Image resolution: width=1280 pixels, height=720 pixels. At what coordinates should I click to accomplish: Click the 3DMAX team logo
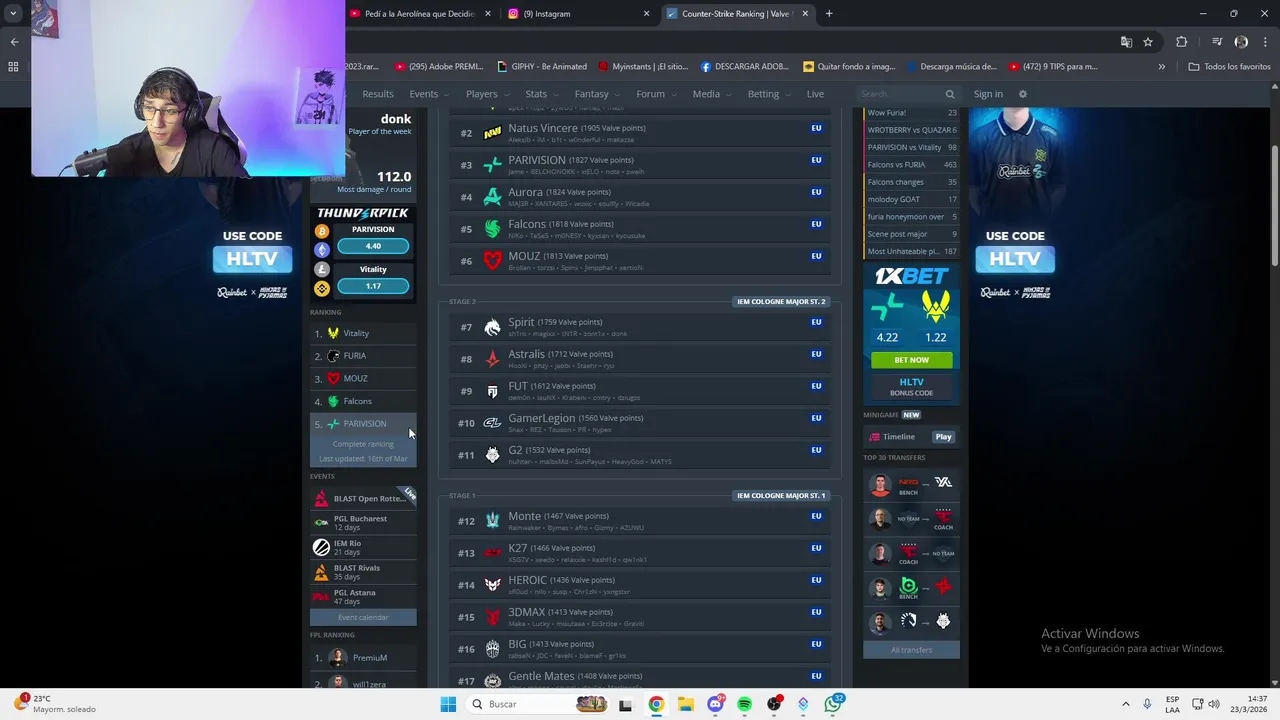click(x=492, y=617)
